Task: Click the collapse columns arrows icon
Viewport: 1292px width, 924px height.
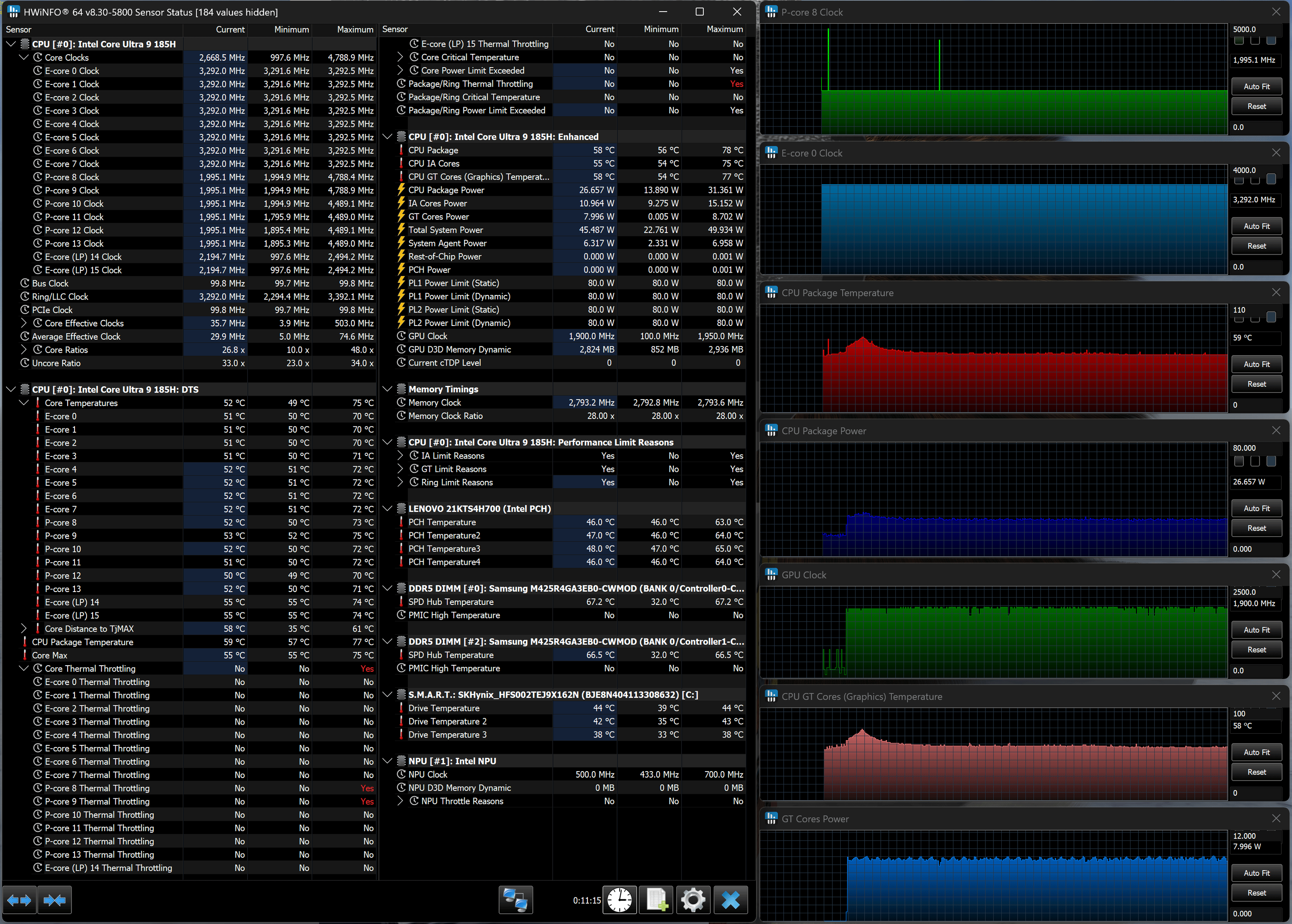Action: click(x=55, y=900)
